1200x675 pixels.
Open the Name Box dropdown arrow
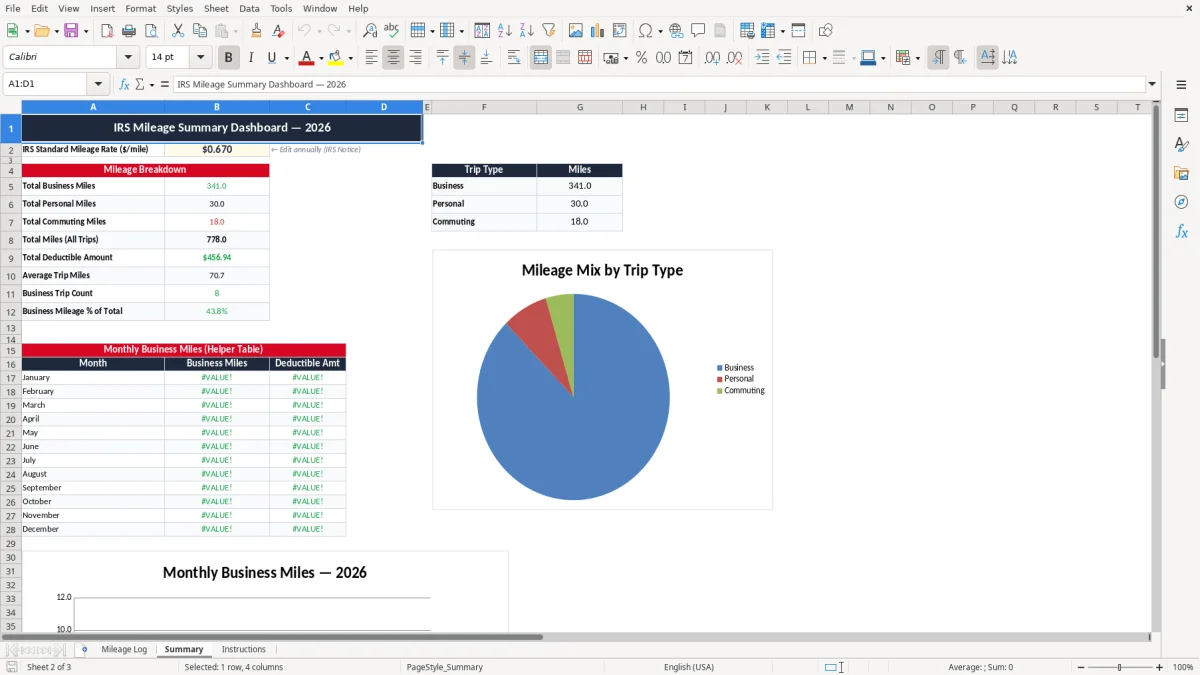[x=98, y=84]
